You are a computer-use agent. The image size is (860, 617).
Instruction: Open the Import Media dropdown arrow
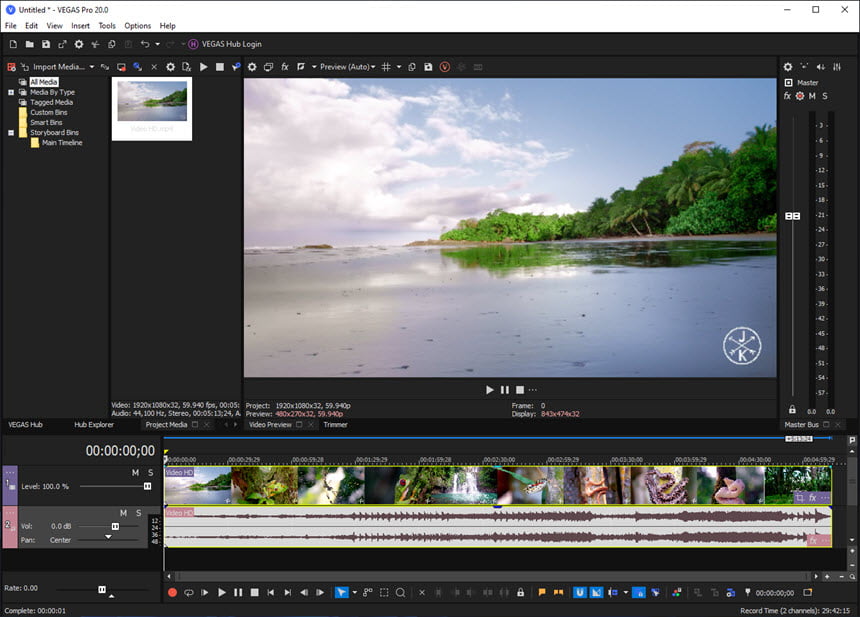[x=92, y=67]
